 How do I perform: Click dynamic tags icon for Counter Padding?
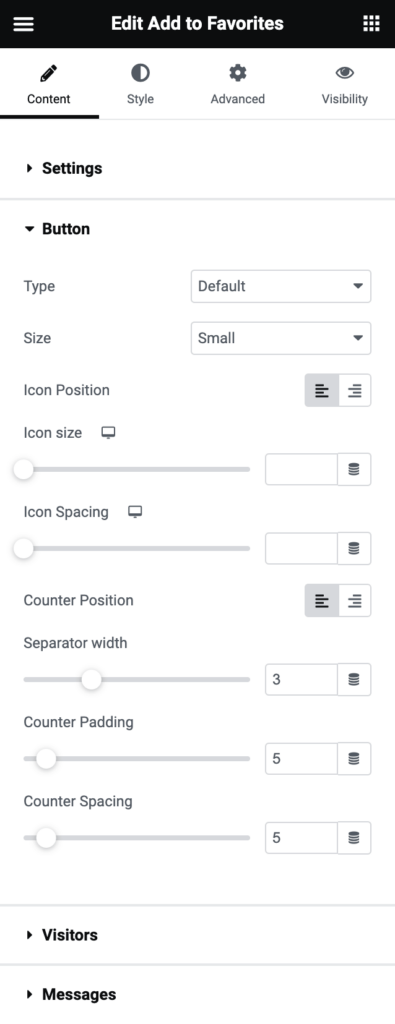coord(354,759)
